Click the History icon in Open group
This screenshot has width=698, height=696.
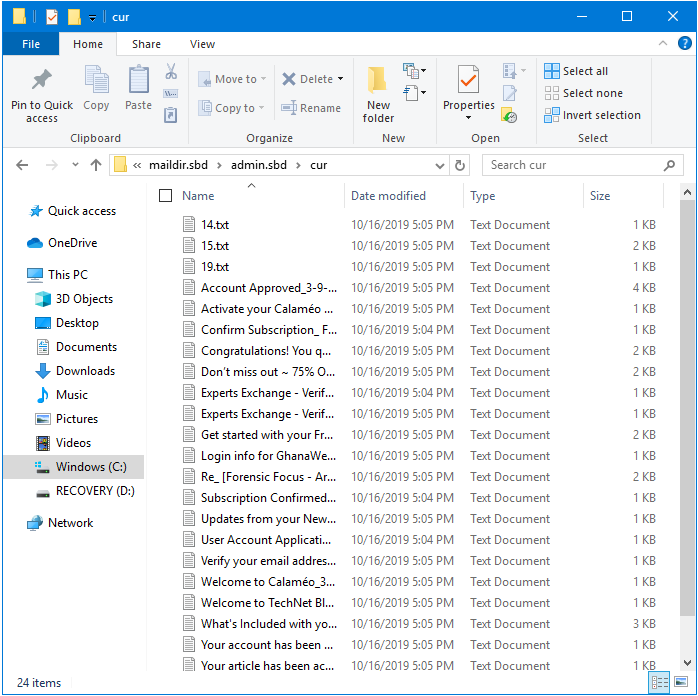(x=509, y=115)
